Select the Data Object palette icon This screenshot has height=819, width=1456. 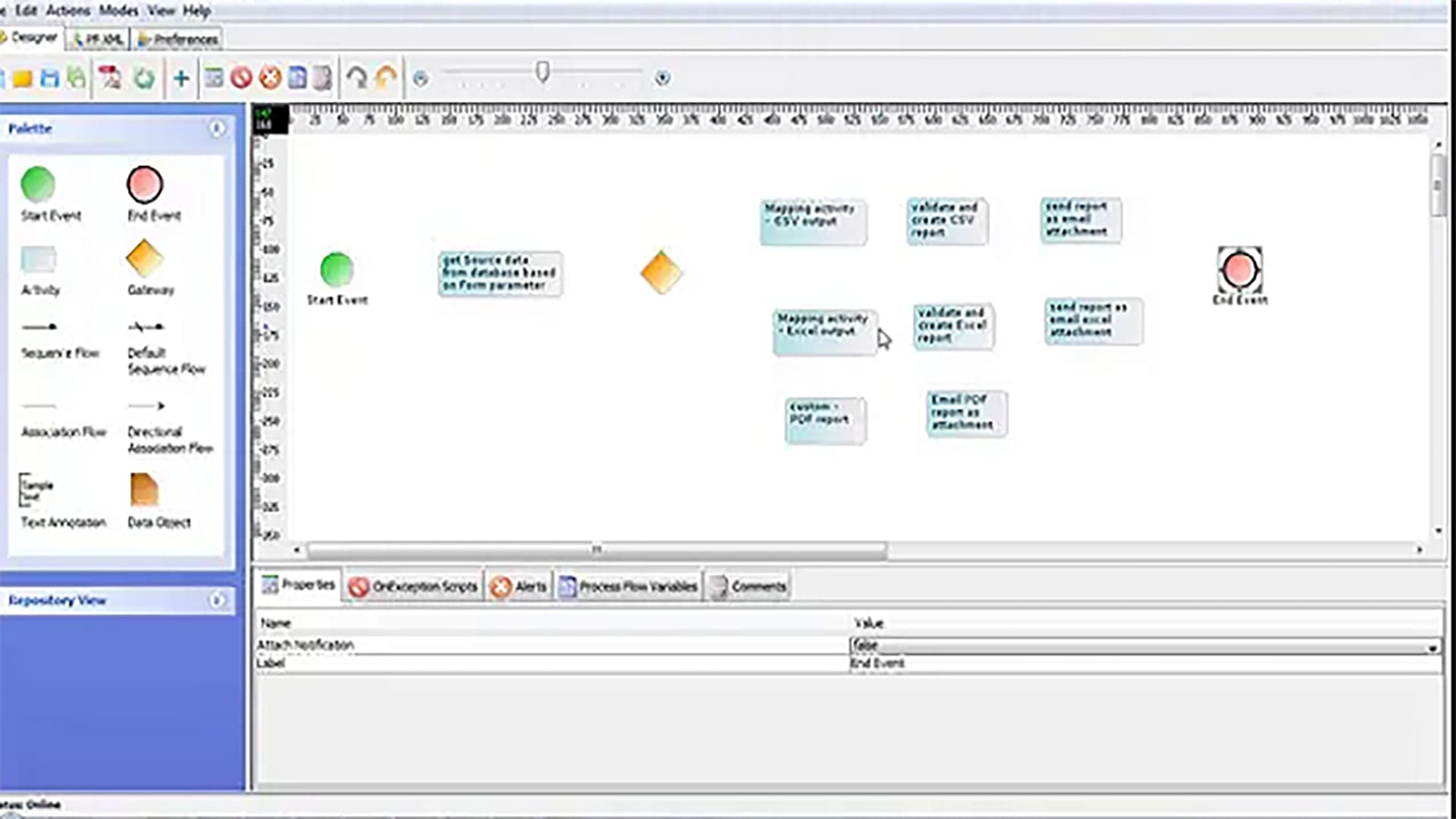(x=144, y=490)
